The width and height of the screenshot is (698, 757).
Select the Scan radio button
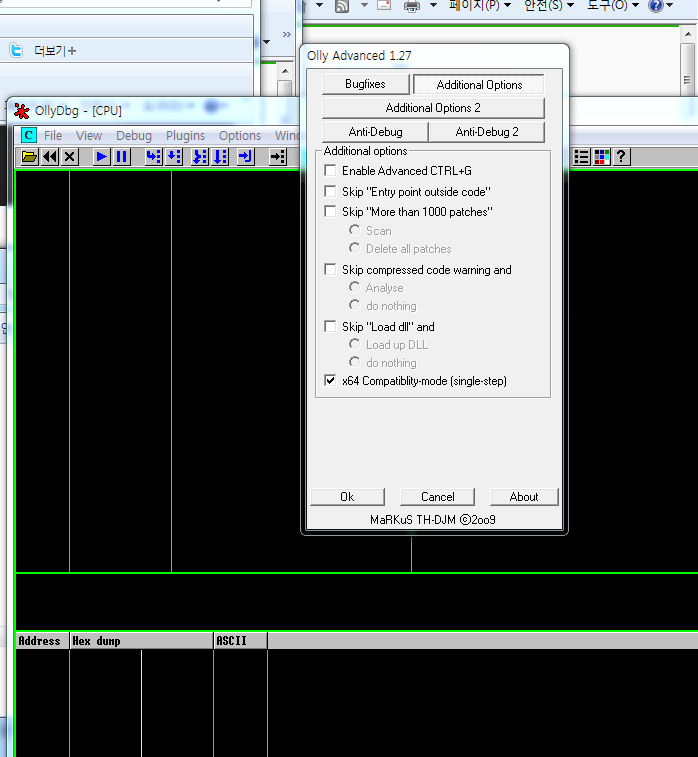coord(354,230)
